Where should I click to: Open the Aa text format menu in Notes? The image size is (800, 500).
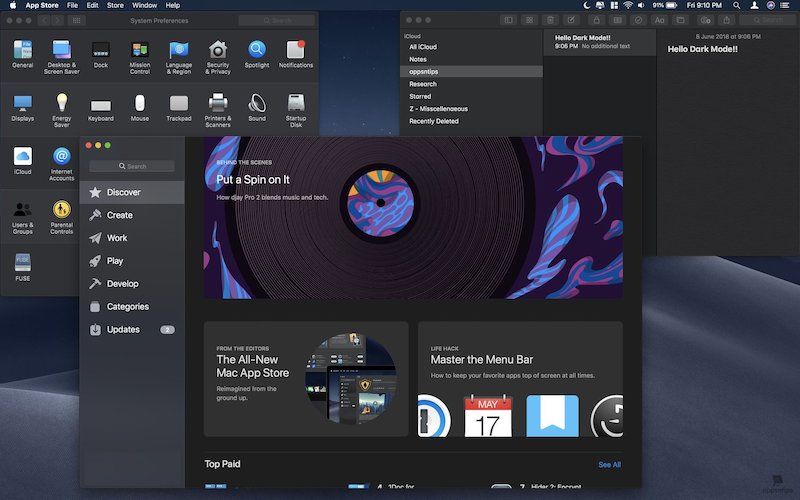coord(659,20)
